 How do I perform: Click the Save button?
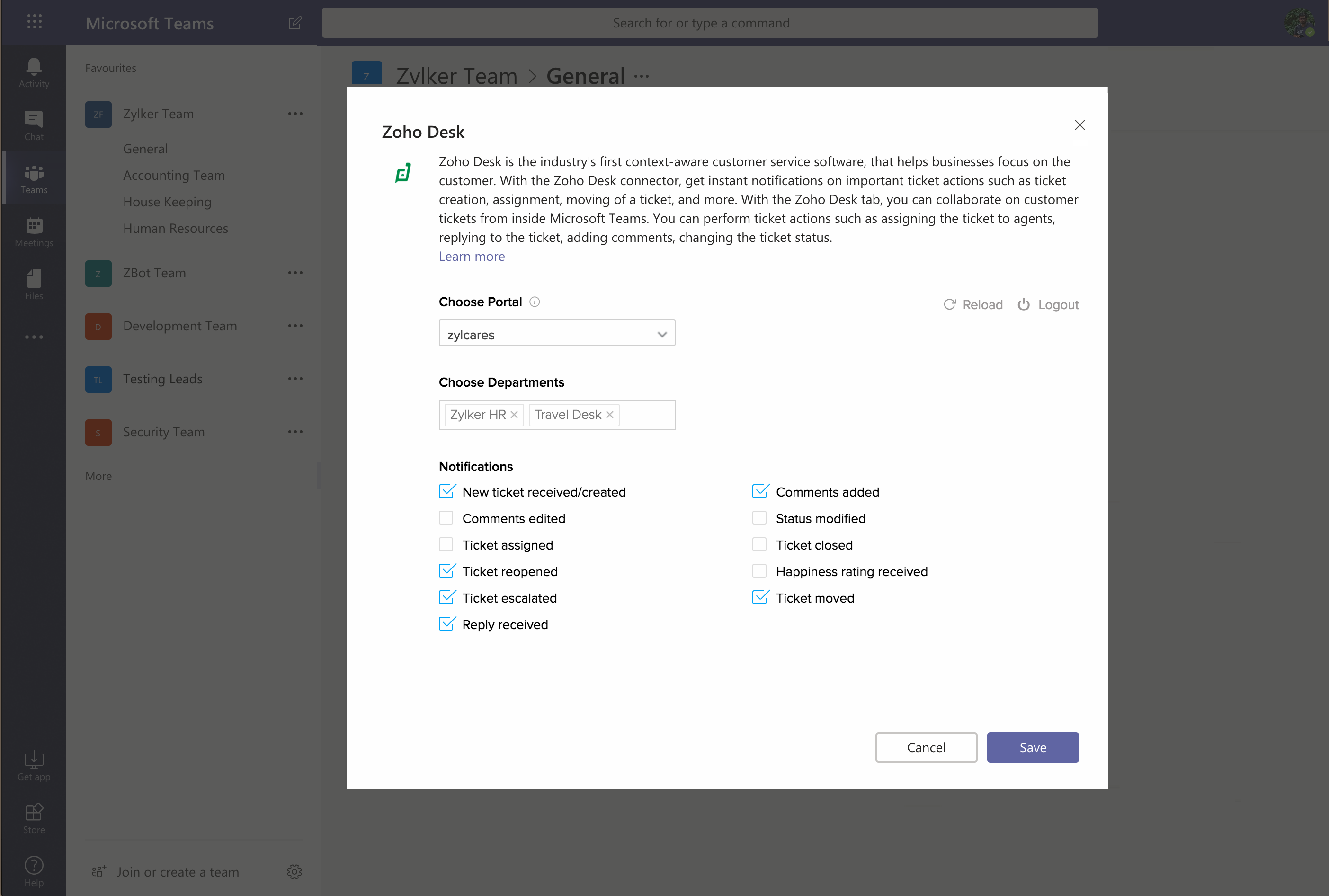(1032, 747)
